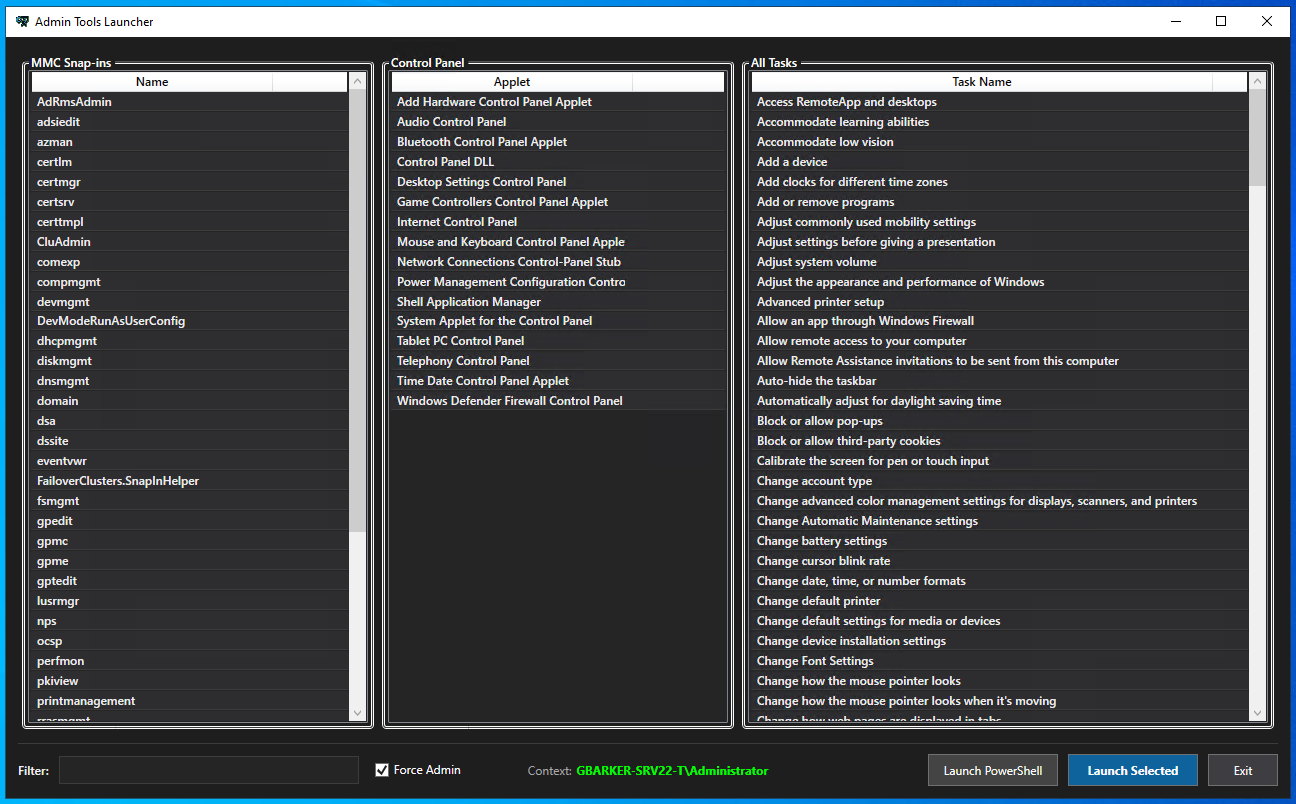Click the Exit button
1296x804 pixels.
click(x=1242, y=770)
